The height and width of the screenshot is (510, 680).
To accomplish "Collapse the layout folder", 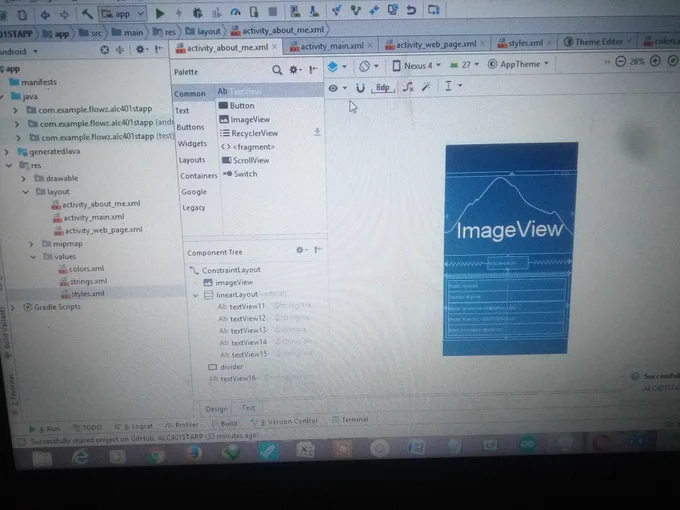I will tap(26, 192).
